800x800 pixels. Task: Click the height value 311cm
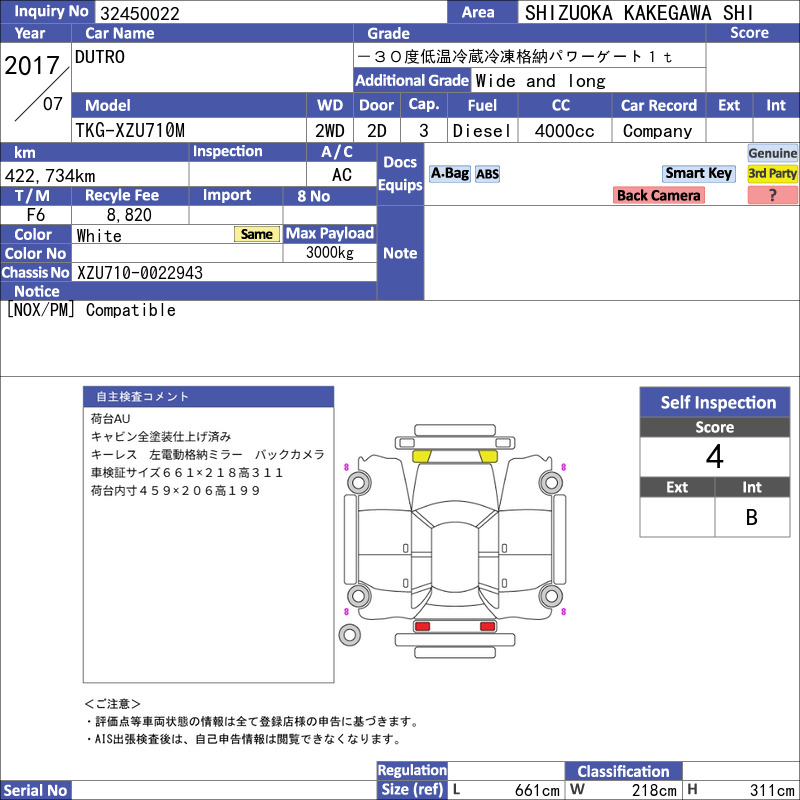click(x=772, y=790)
